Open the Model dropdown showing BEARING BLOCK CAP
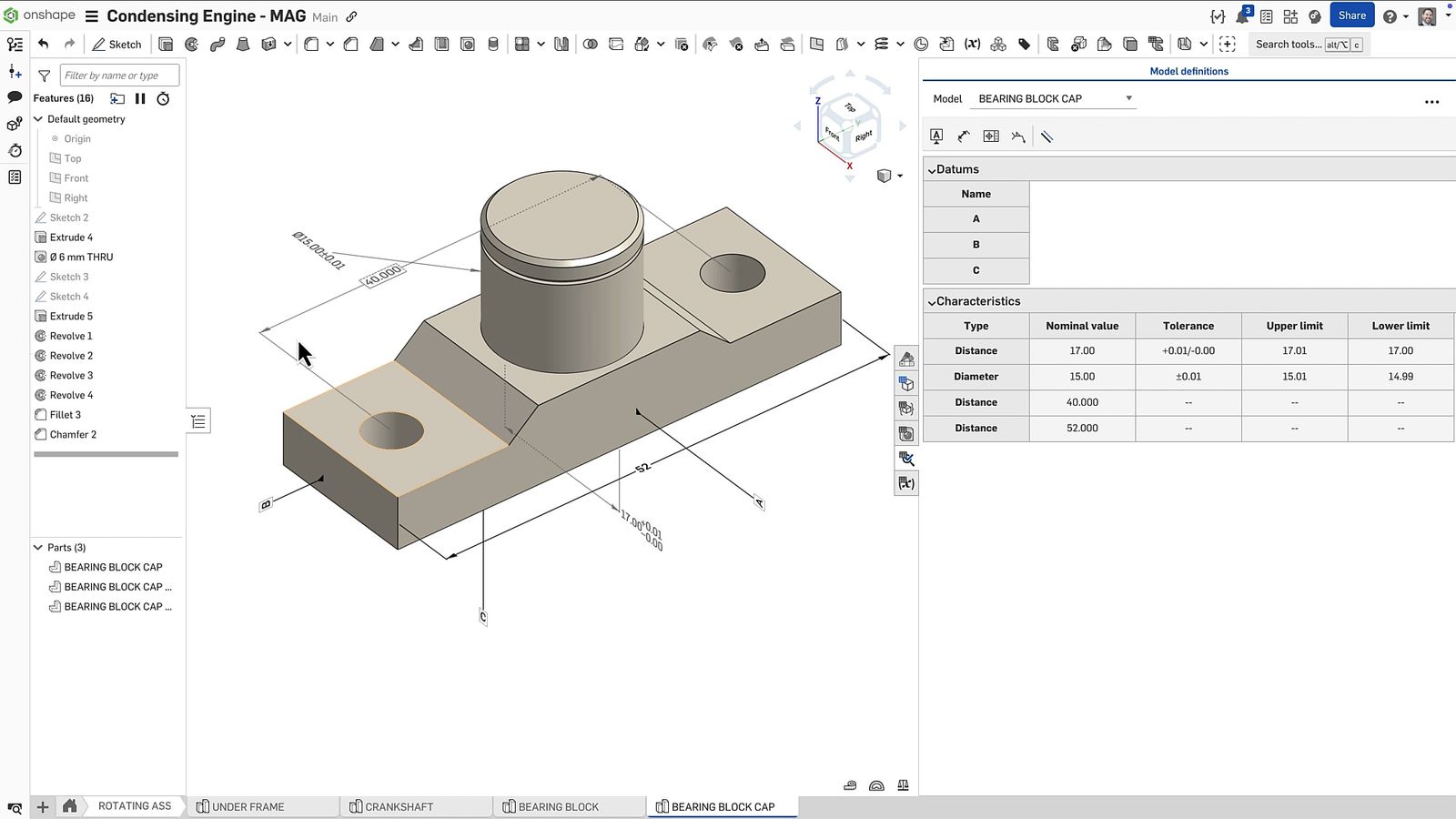1456x819 pixels. pyautogui.click(x=1053, y=98)
